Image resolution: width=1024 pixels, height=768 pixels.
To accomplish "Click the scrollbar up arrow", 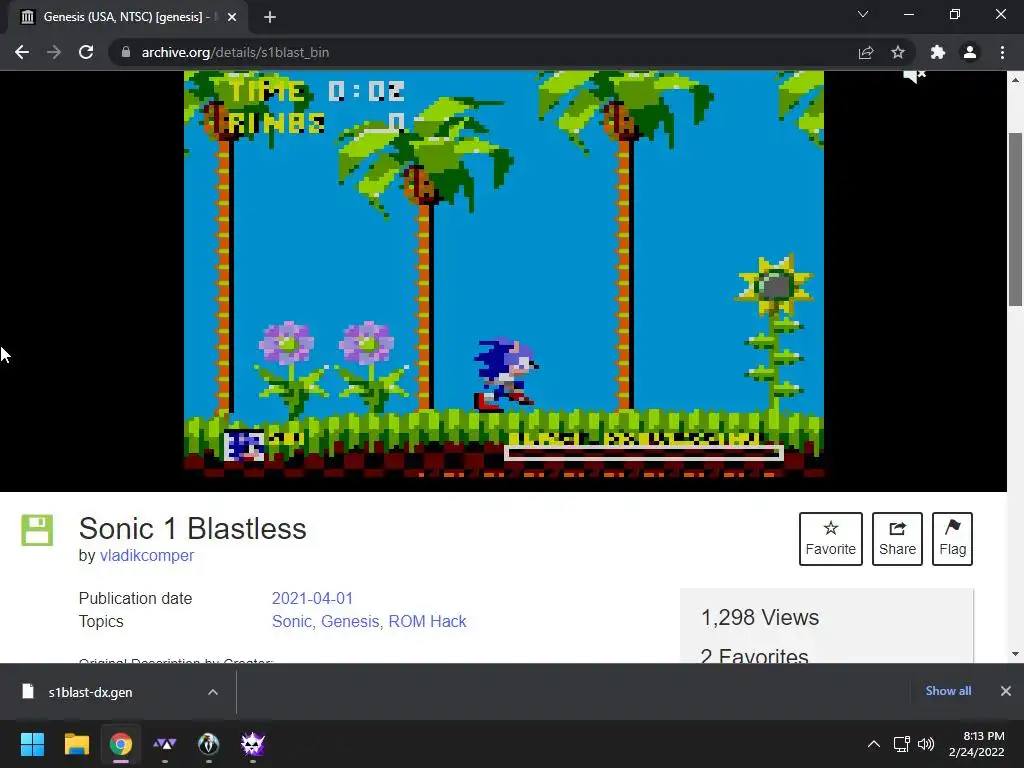I will (x=1015, y=80).
